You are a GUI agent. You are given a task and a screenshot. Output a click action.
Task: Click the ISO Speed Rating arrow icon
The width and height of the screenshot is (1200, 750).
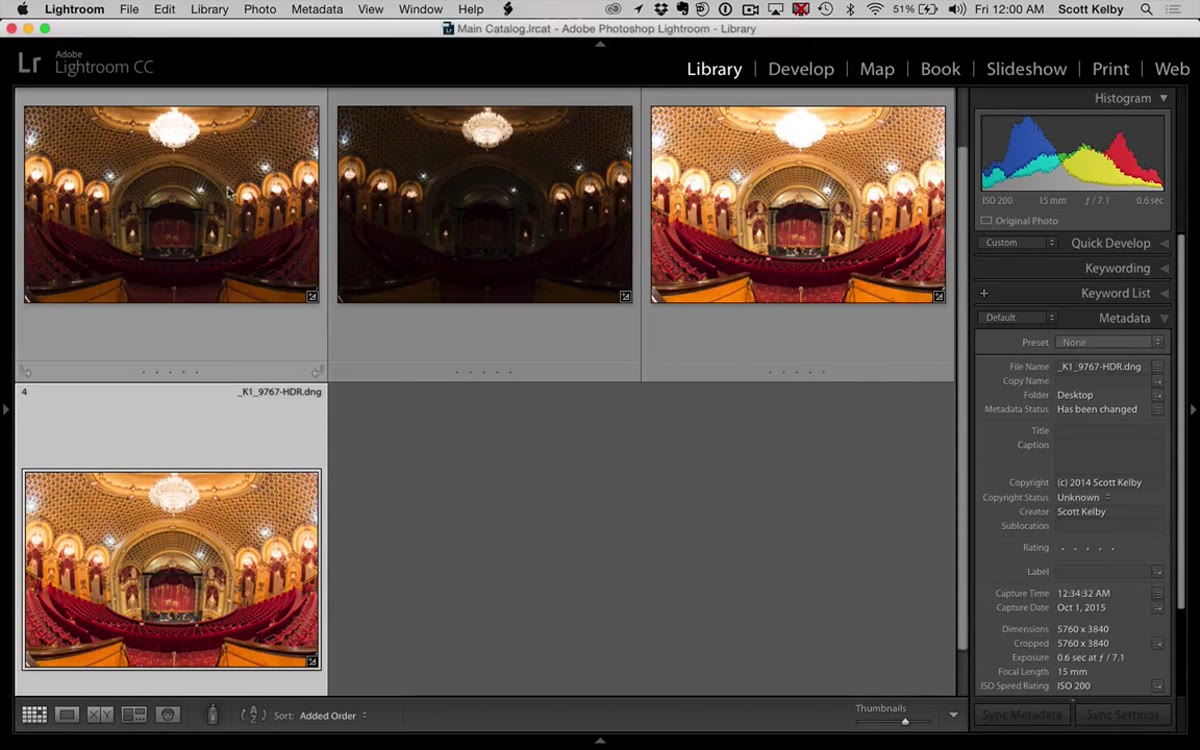(1157, 686)
